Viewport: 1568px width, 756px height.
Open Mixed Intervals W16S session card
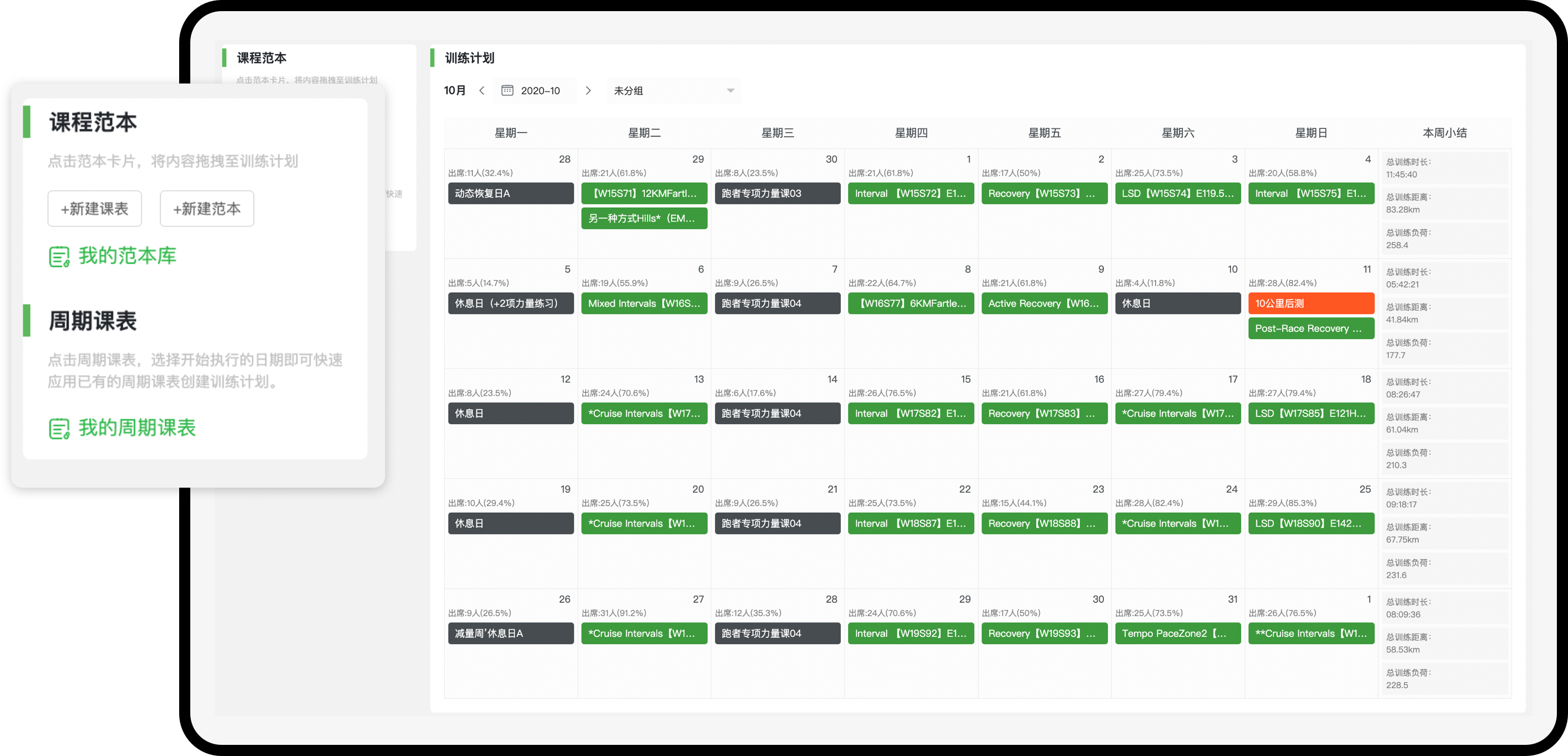pyautogui.click(x=644, y=303)
